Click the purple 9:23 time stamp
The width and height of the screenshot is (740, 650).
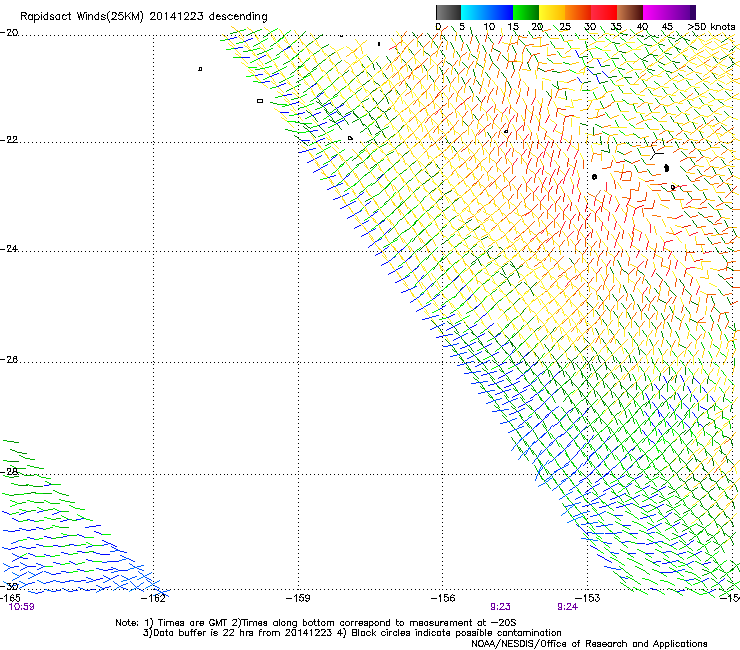tap(500, 607)
